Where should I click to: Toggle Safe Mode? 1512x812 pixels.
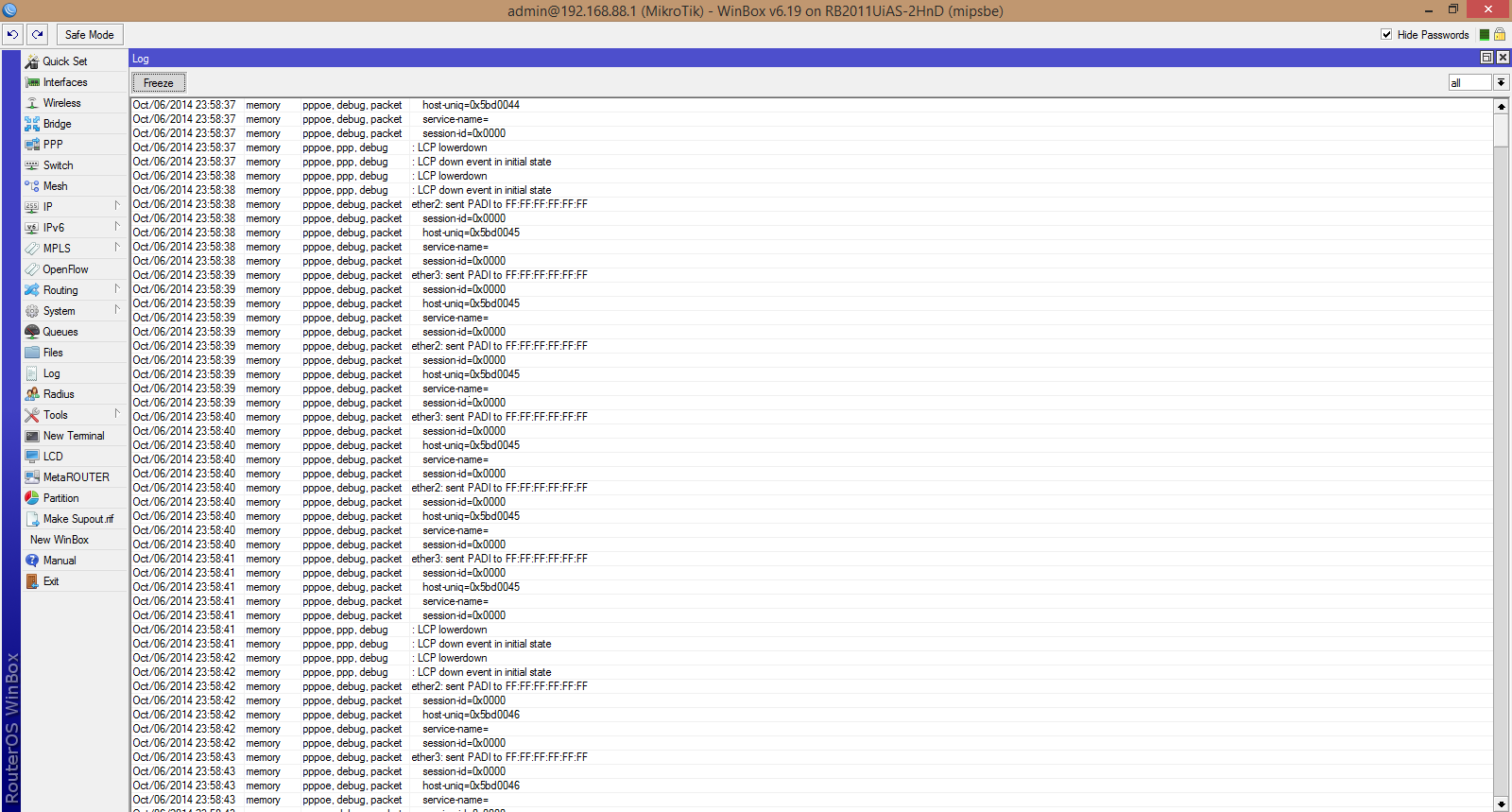click(x=90, y=35)
